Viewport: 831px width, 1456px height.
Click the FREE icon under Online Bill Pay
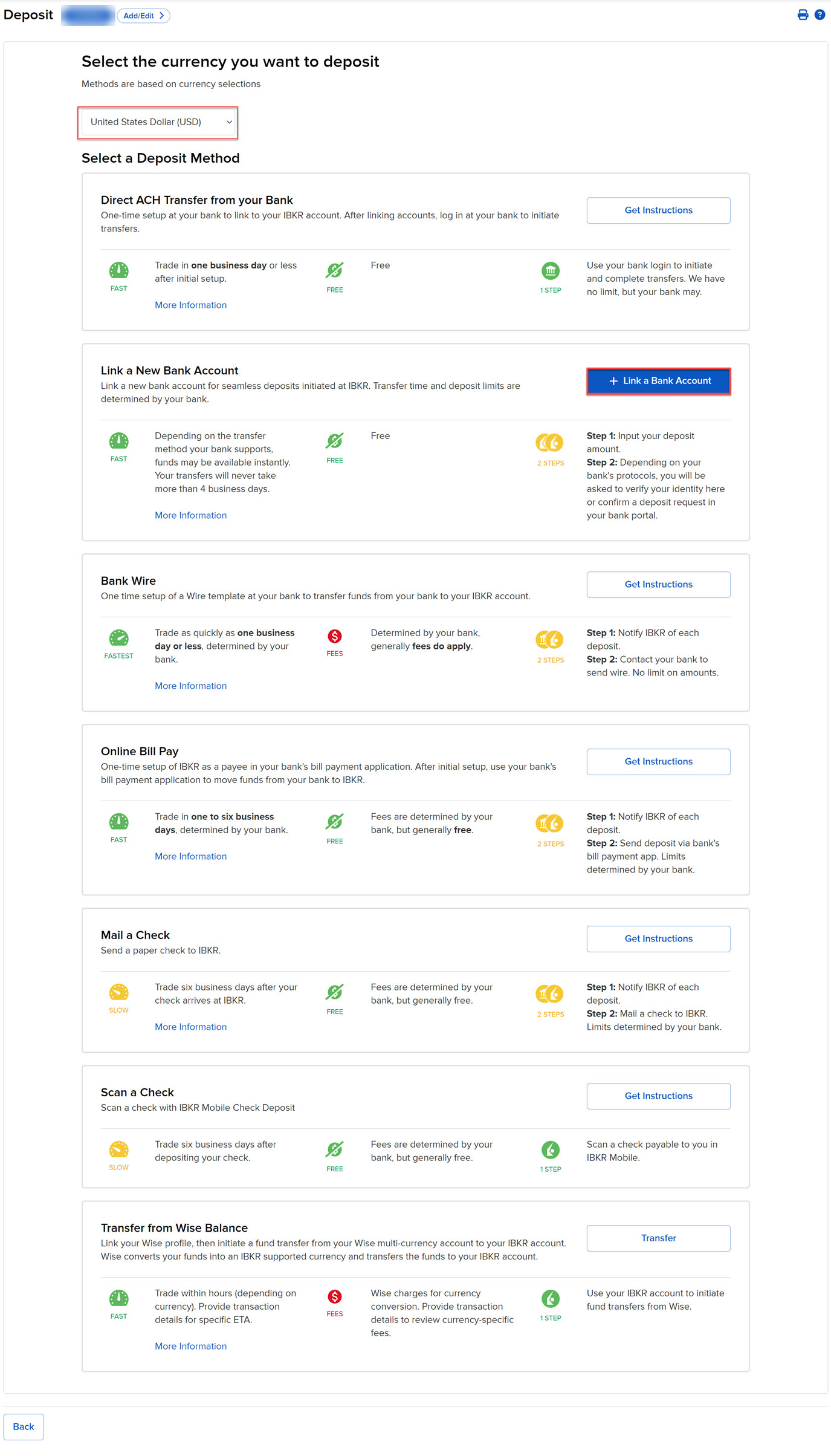click(x=334, y=821)
